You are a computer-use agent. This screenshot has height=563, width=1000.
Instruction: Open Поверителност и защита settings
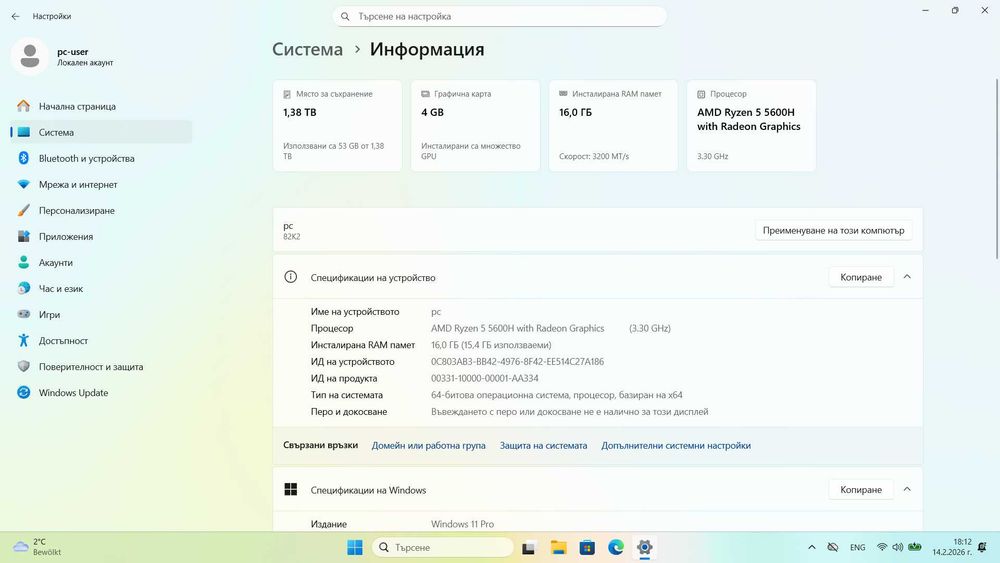(x=101, y=367)
